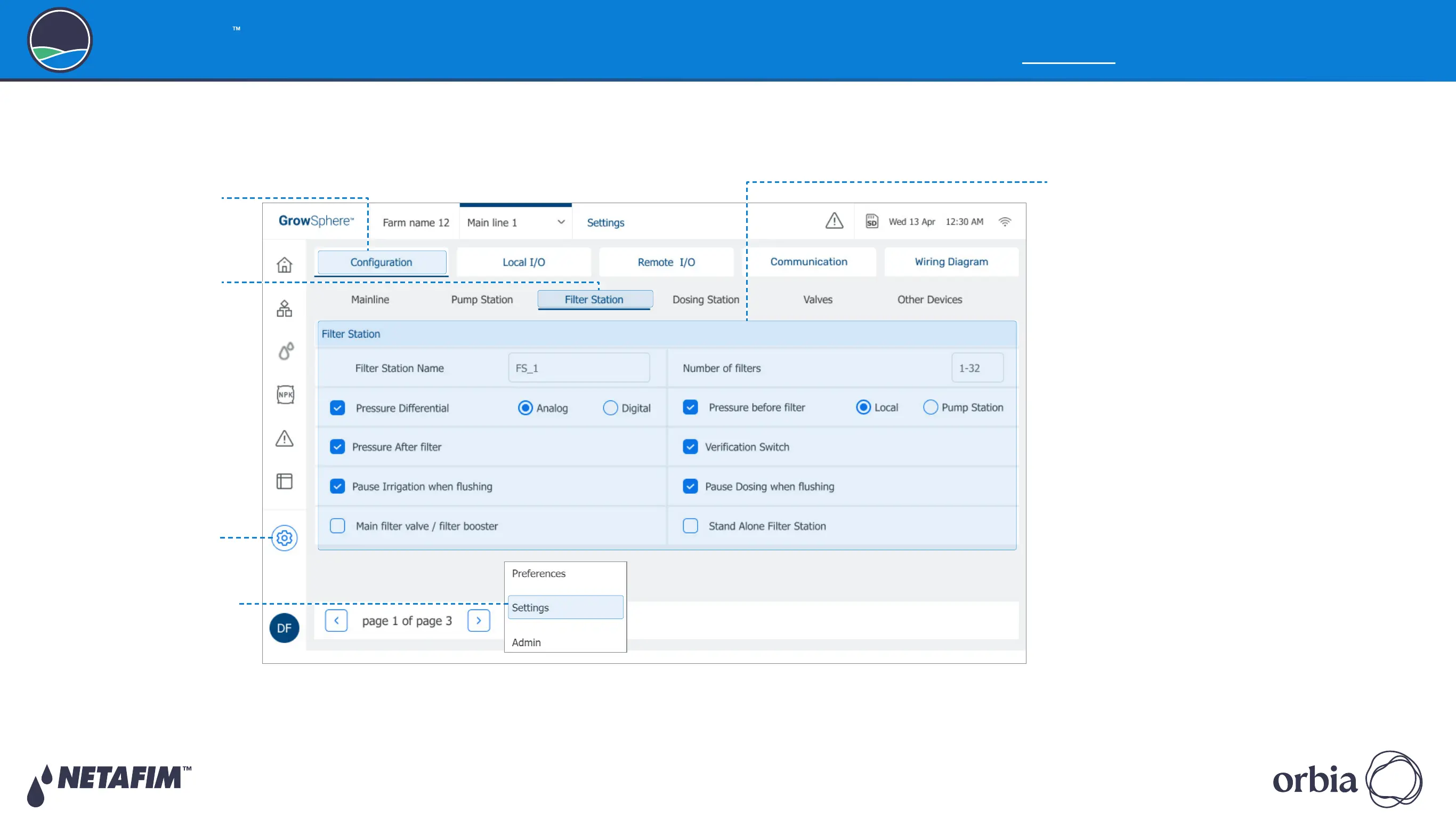Uncheck Pause Irrigation when flushing
1456x819 pixels.
tap(337, 486)
